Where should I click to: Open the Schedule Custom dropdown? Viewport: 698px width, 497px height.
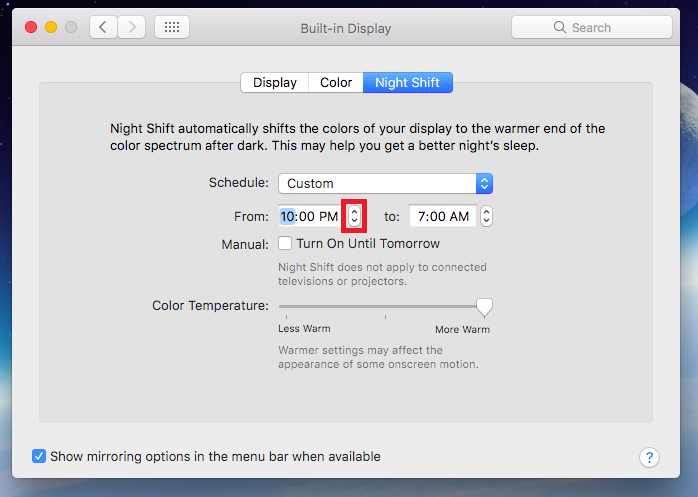point(386,183)
